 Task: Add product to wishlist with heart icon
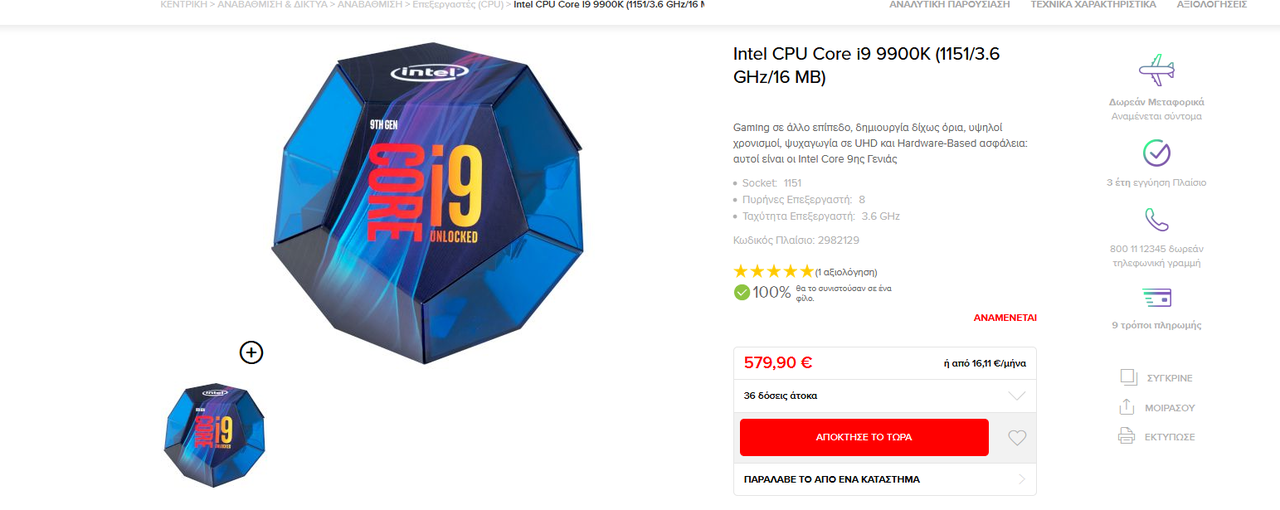coord(1017,438)
